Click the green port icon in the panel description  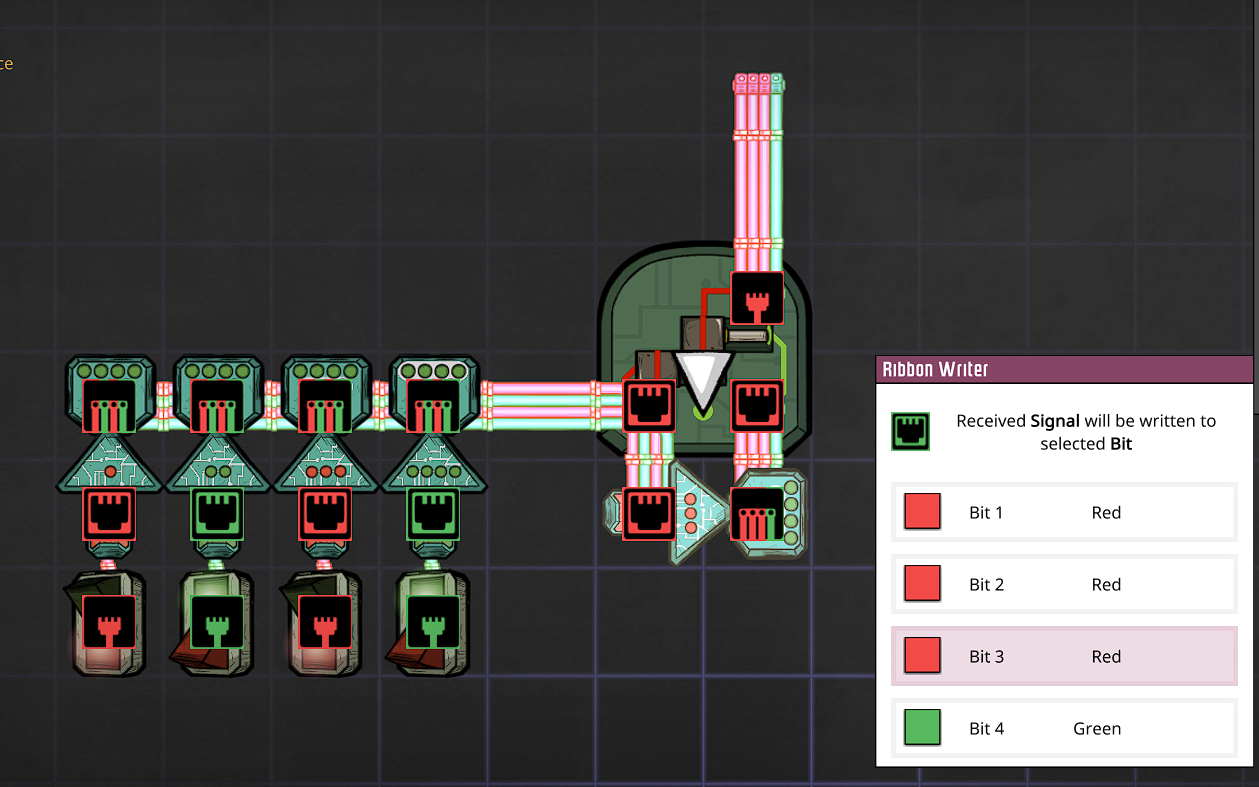pos(910,432)
